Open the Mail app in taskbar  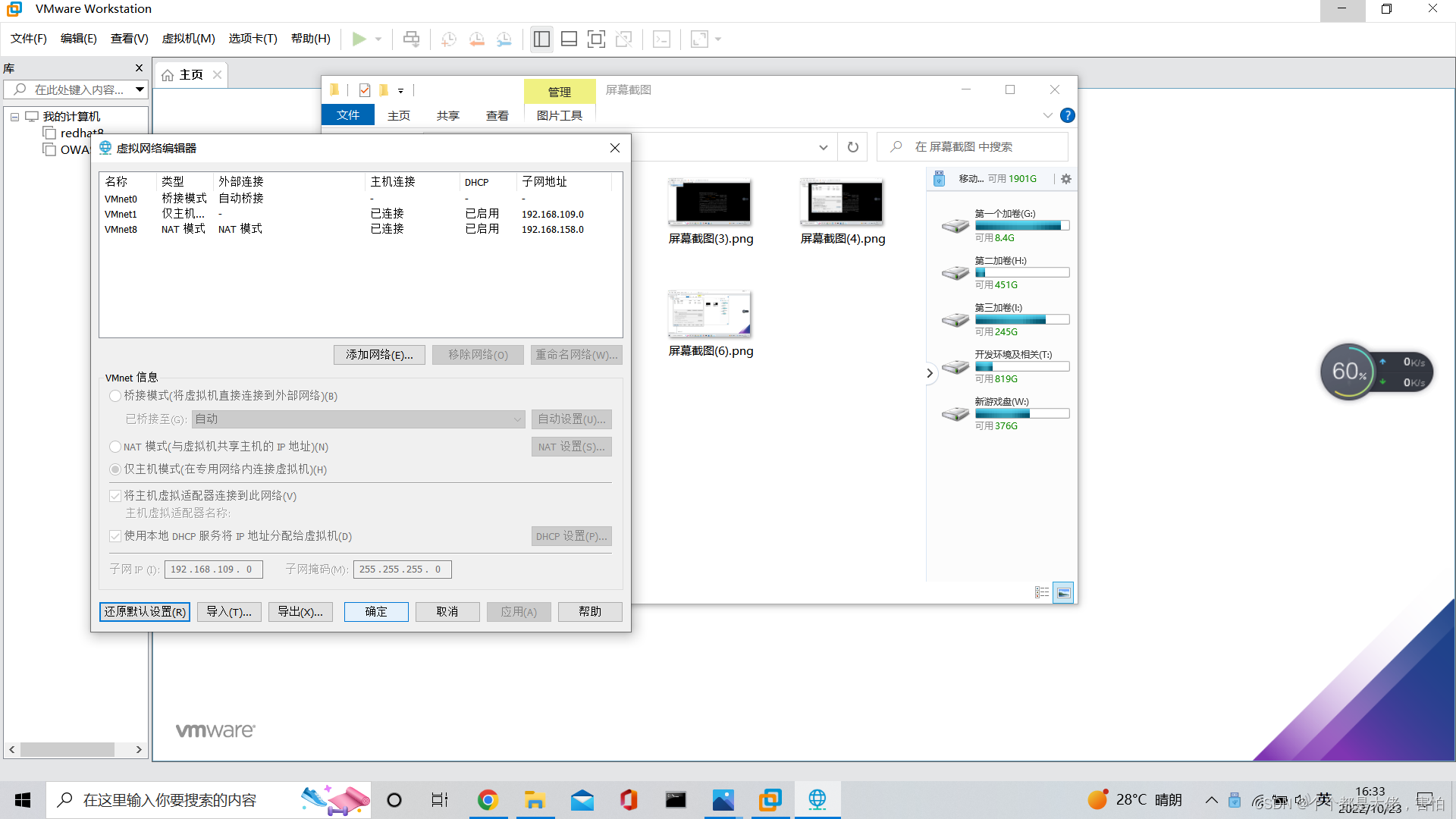click(x=582, y=800)
